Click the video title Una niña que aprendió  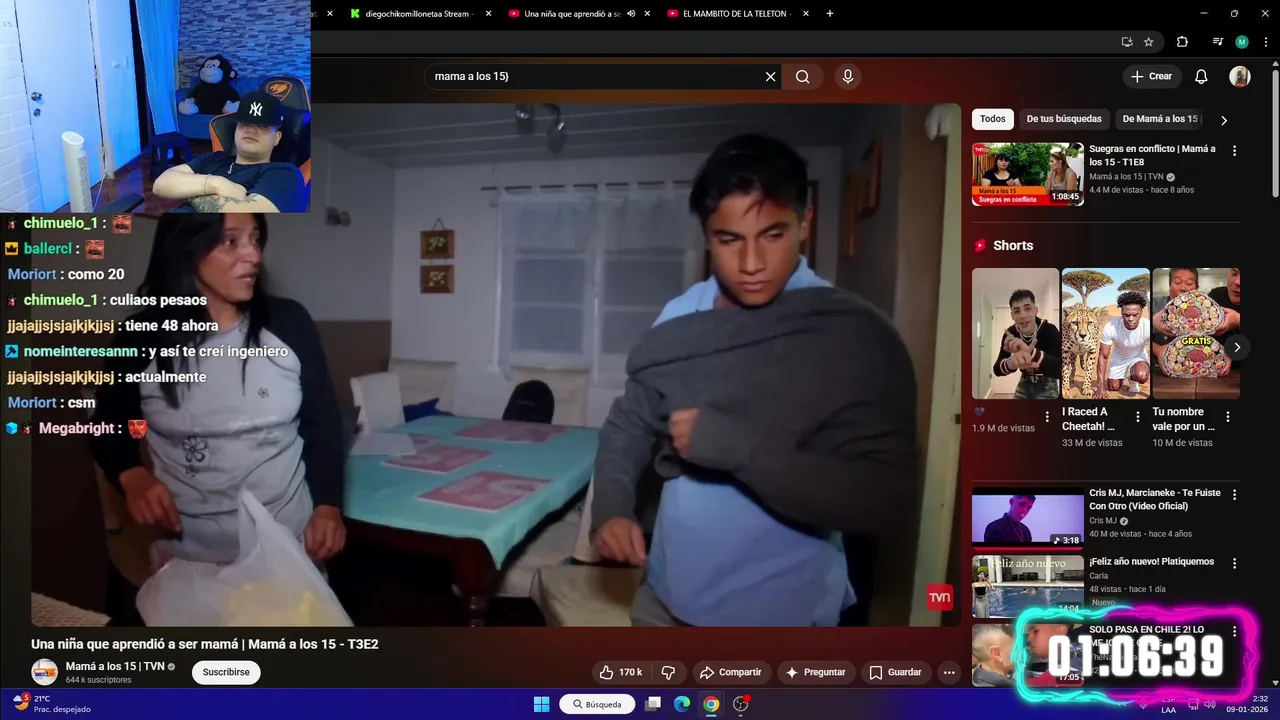coord(204,644)
